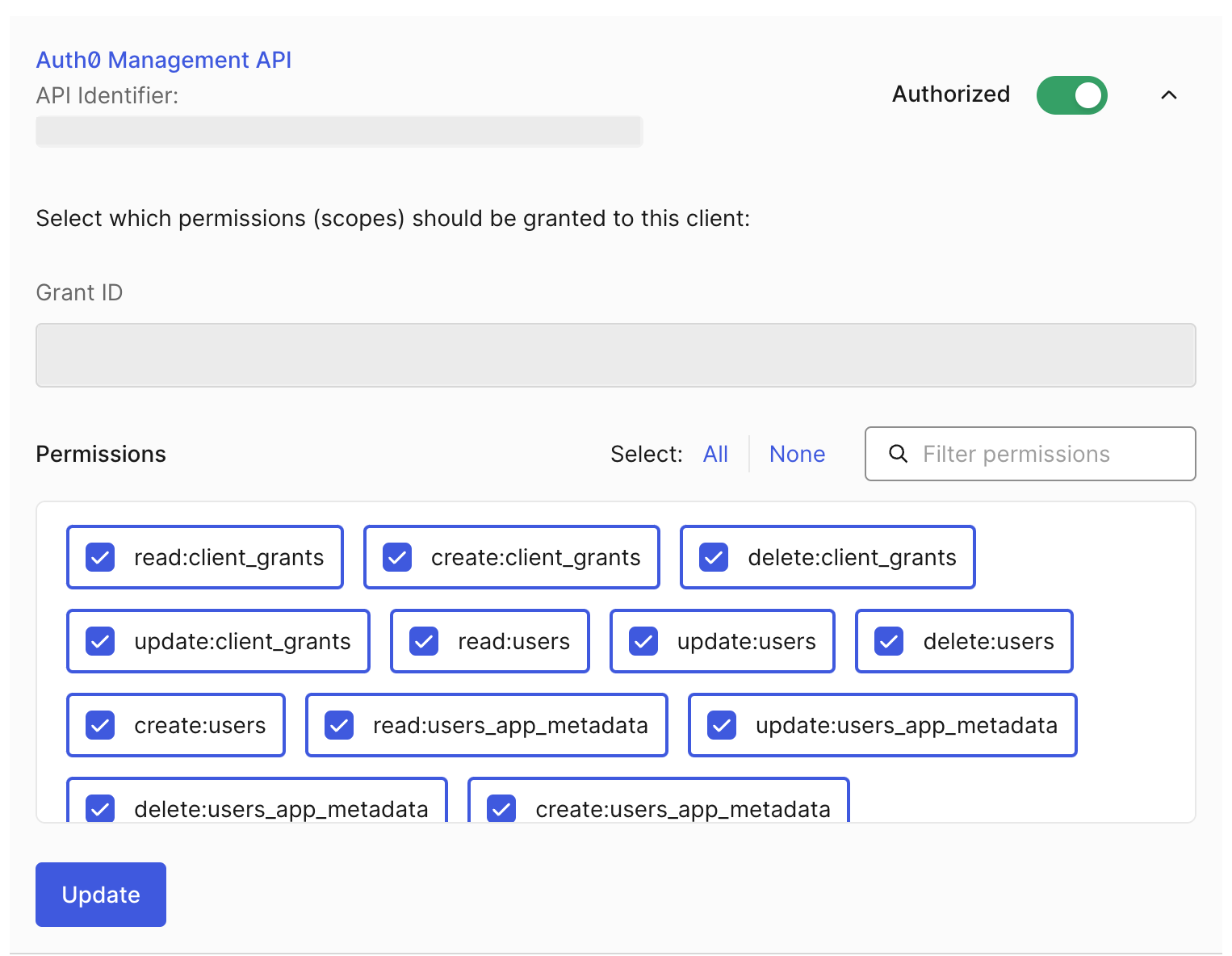Screen dimensions: 1232x956
Task: Uncheck read:users permission
Action: (x=424, y=641)
